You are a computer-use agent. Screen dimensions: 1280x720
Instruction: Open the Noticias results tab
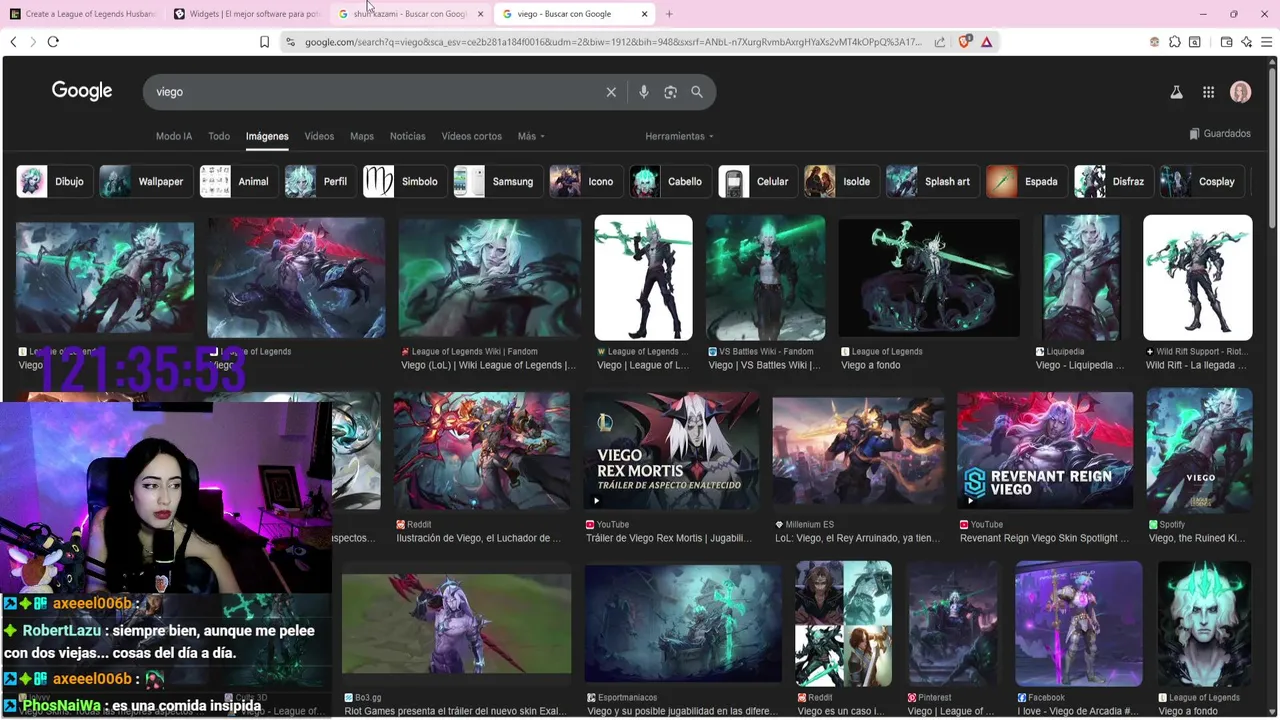pyautogui.click(x=407, y=136)
